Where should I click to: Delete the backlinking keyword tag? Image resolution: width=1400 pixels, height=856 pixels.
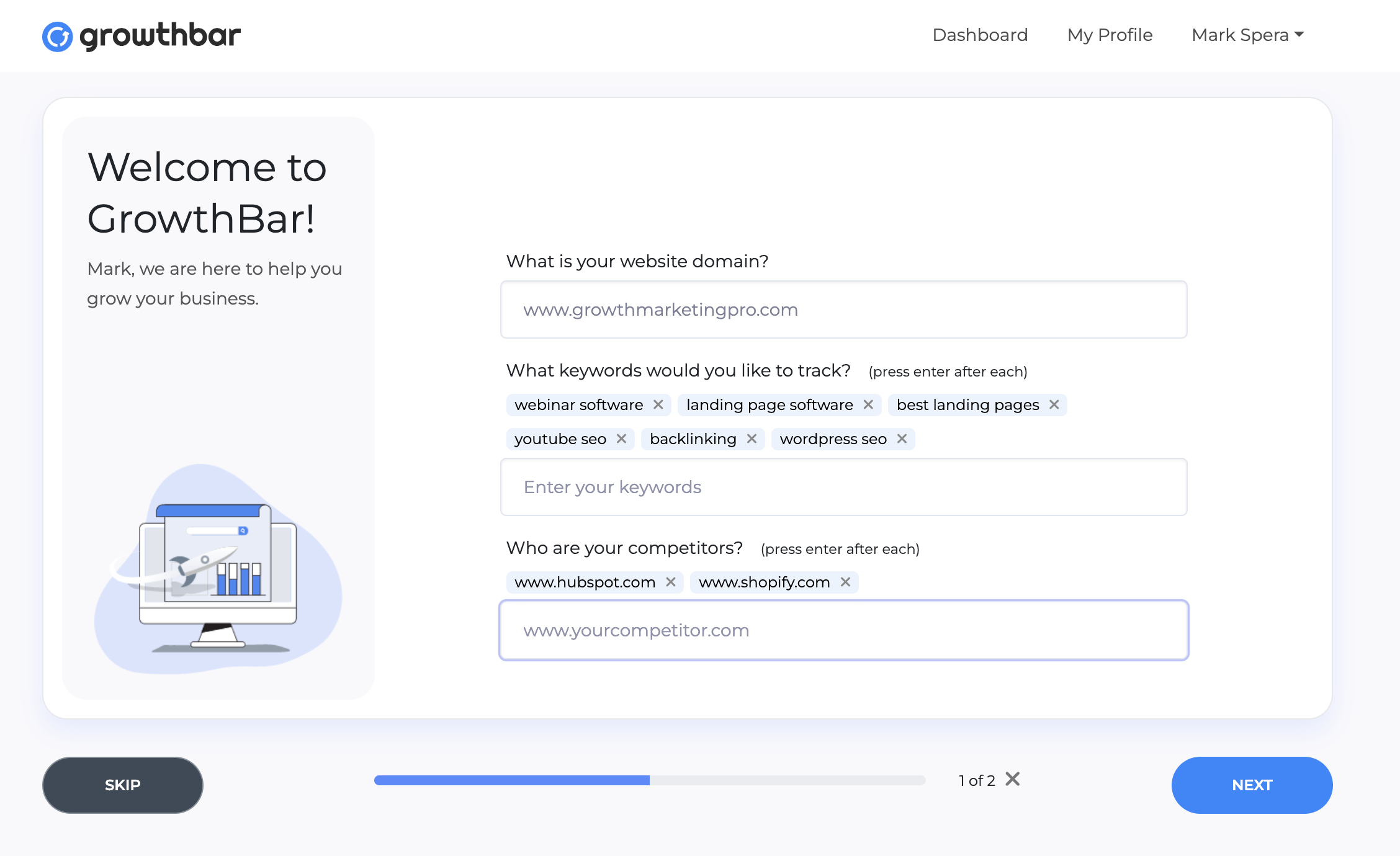(752, 439)
